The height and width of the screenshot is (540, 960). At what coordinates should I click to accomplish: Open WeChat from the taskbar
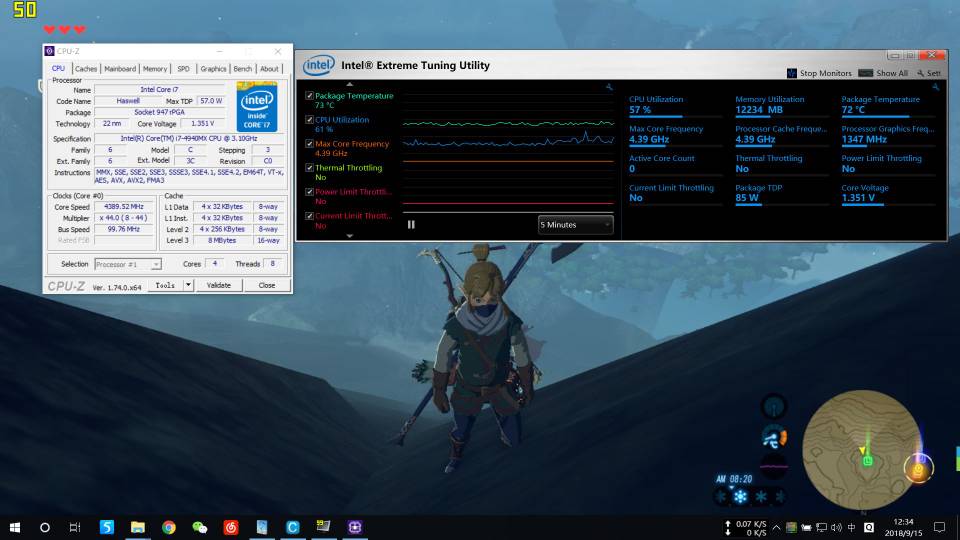tap(200, 527)
